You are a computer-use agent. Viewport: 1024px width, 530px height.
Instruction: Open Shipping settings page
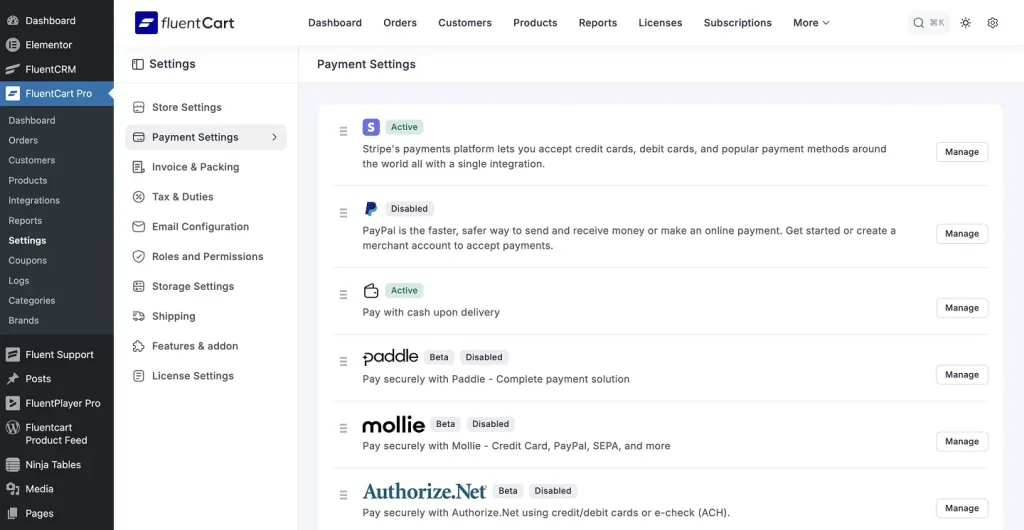pyautogui.click(x=206, y=316)
